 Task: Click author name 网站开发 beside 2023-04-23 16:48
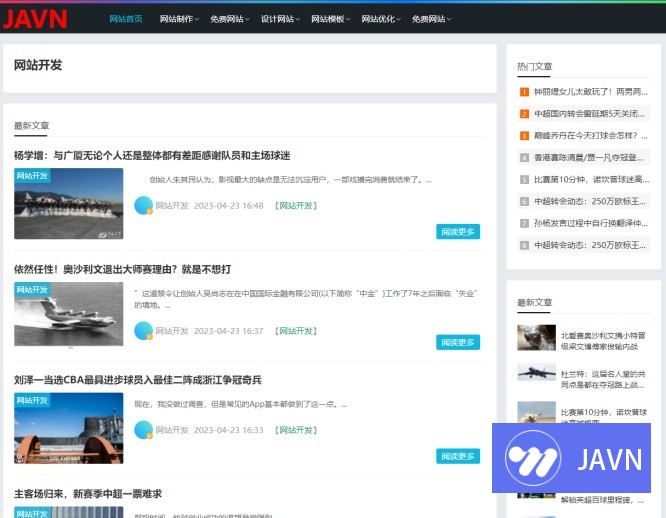[172, 206]
